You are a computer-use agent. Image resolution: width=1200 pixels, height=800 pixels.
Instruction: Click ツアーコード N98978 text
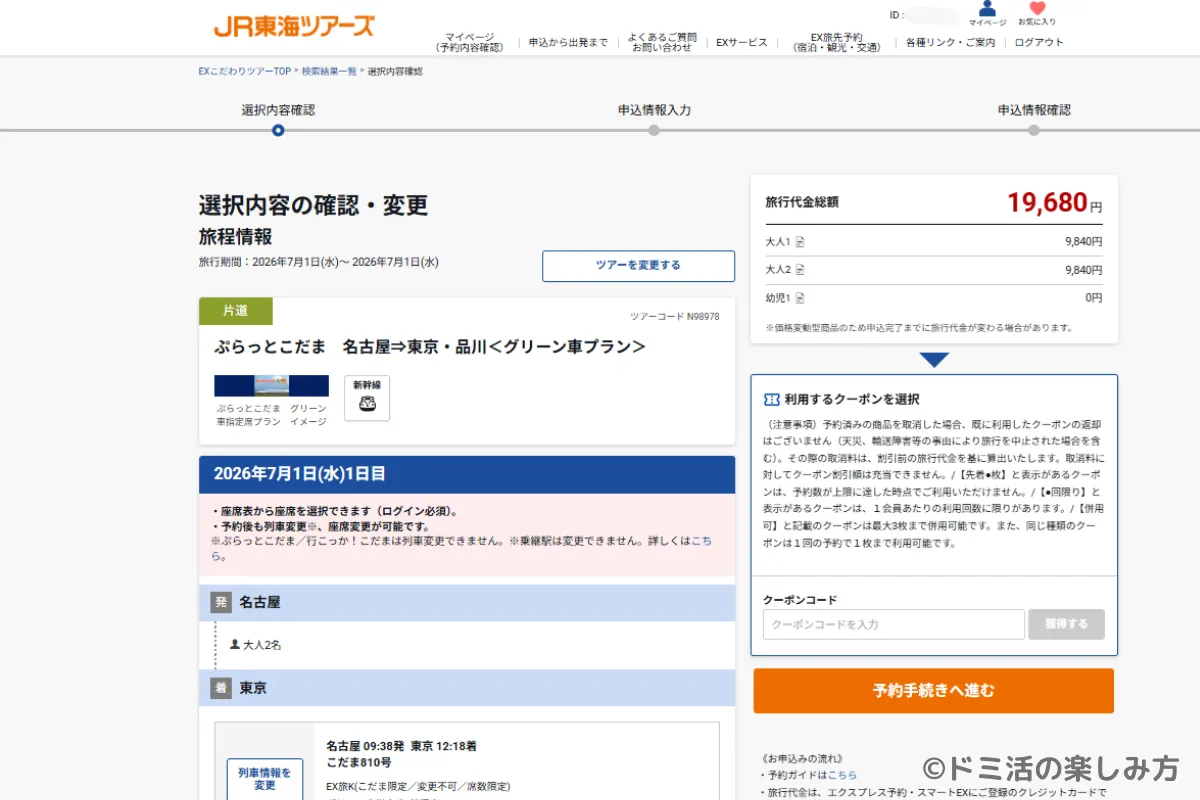point(674,316)
